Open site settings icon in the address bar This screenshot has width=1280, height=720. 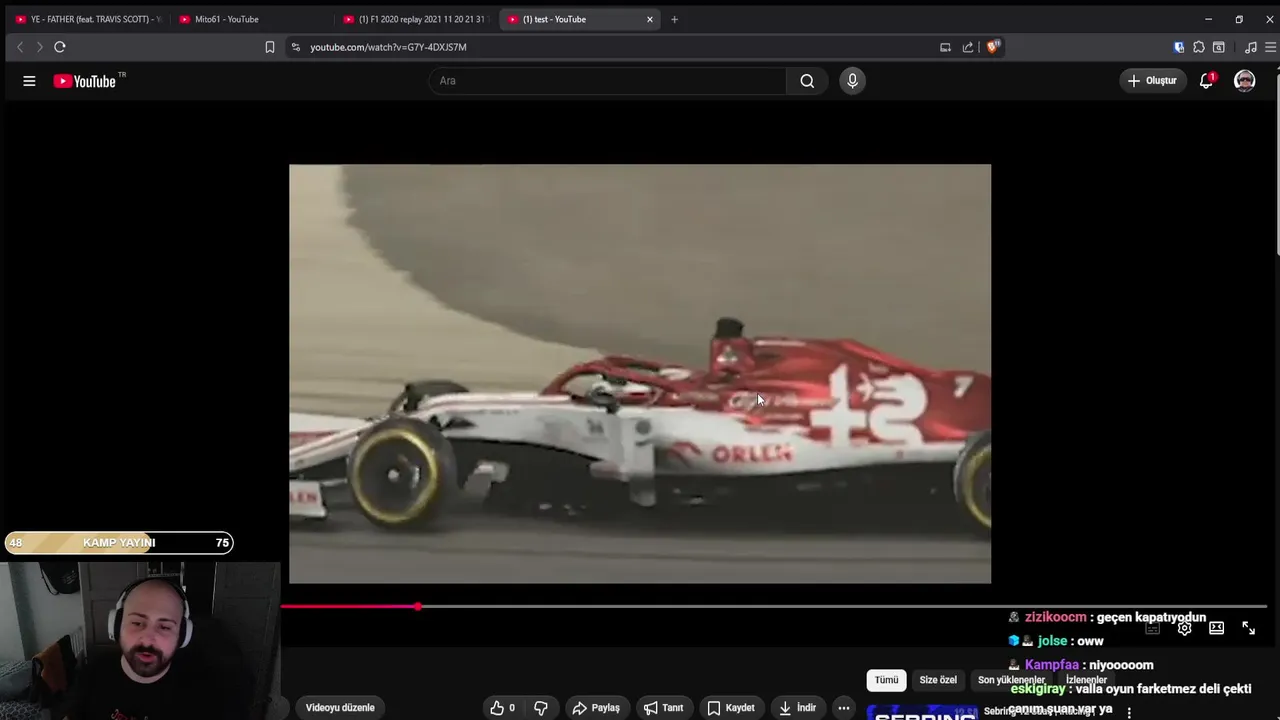[x=295, y=47]
